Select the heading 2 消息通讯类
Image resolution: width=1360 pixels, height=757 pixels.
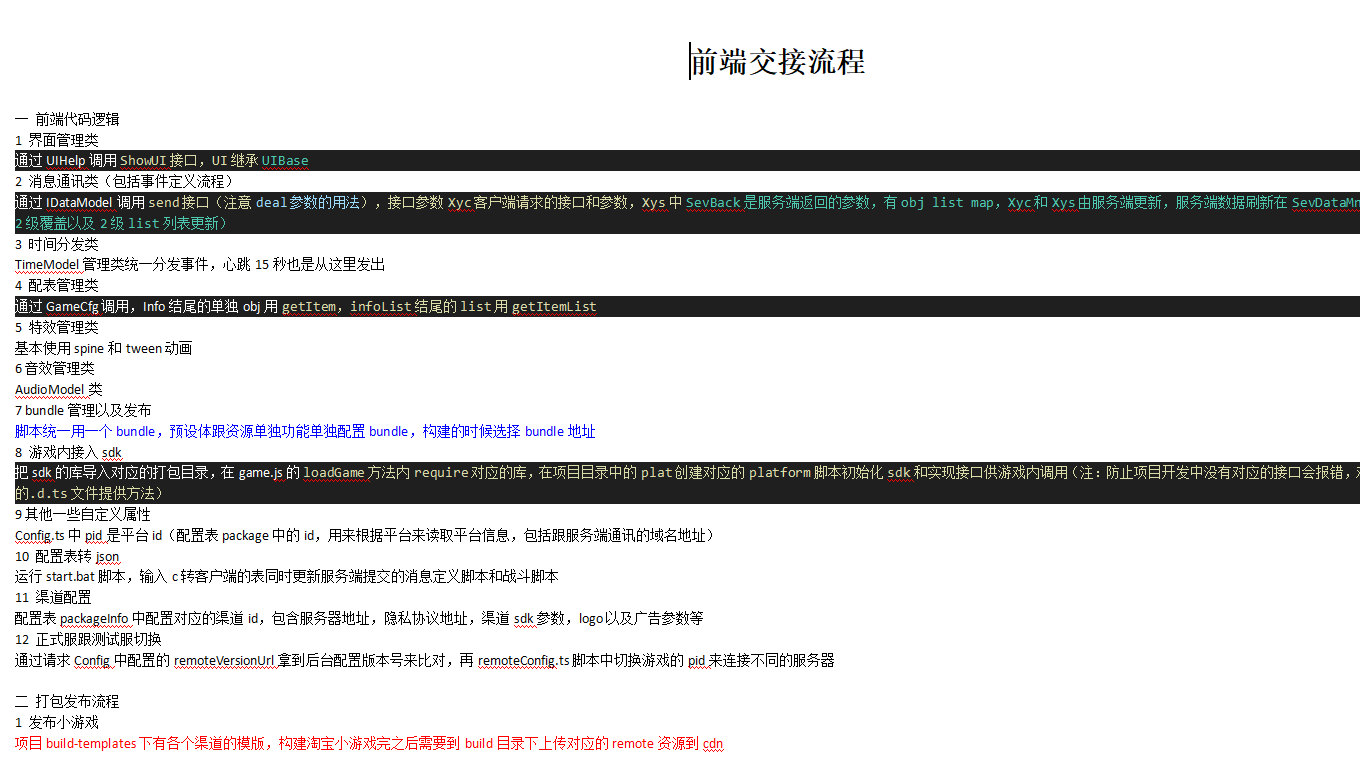(124, 181)
